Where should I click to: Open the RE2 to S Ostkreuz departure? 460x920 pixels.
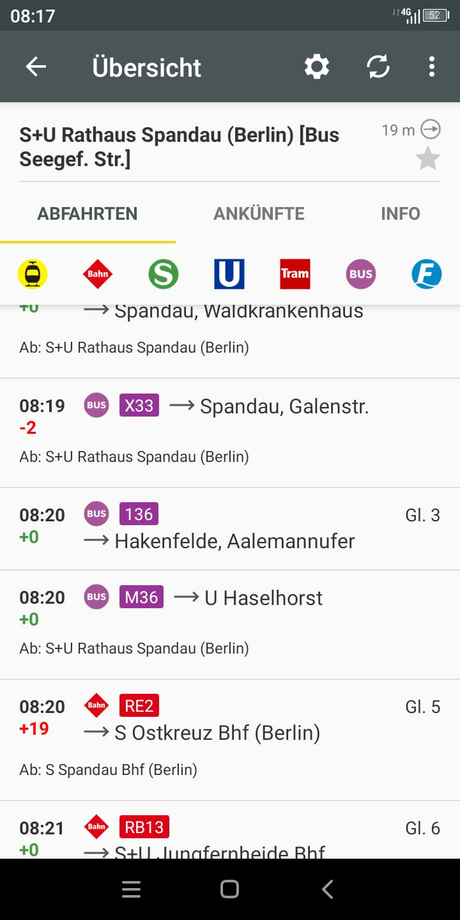click(x=230, y=740)
